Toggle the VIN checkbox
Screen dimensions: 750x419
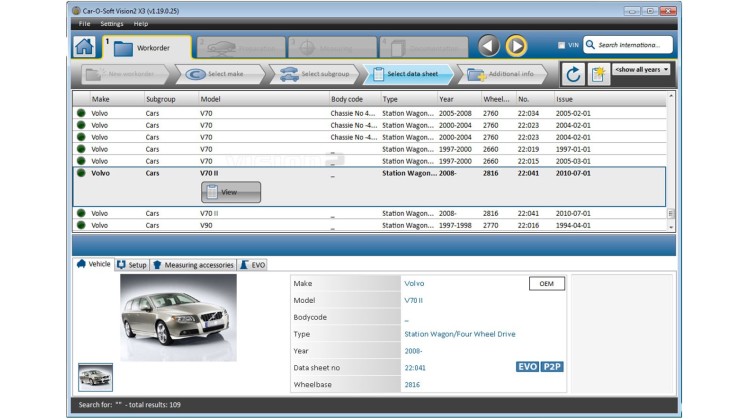(561, 45)
